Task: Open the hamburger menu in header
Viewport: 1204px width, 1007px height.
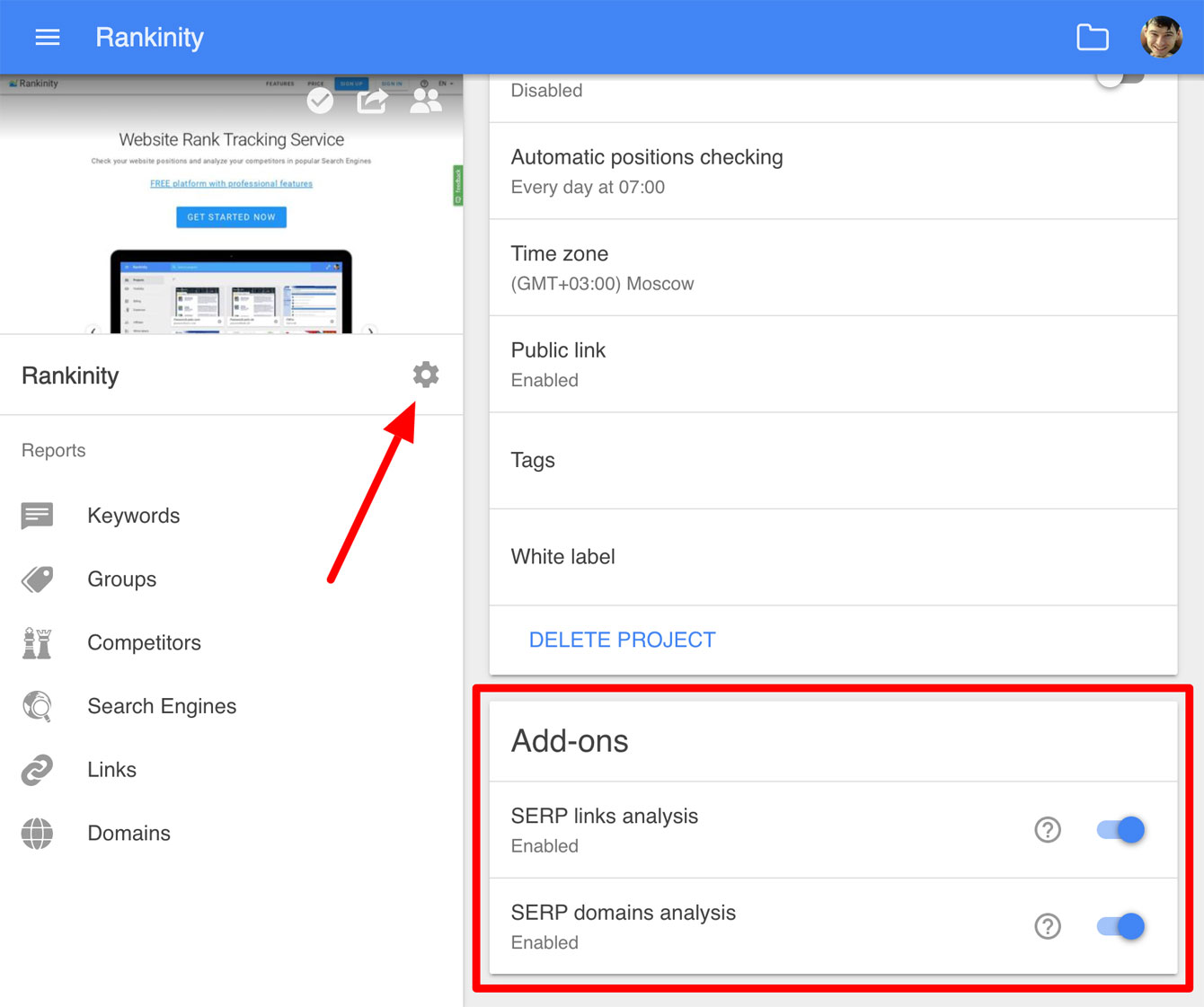Action: click(48, 37)
